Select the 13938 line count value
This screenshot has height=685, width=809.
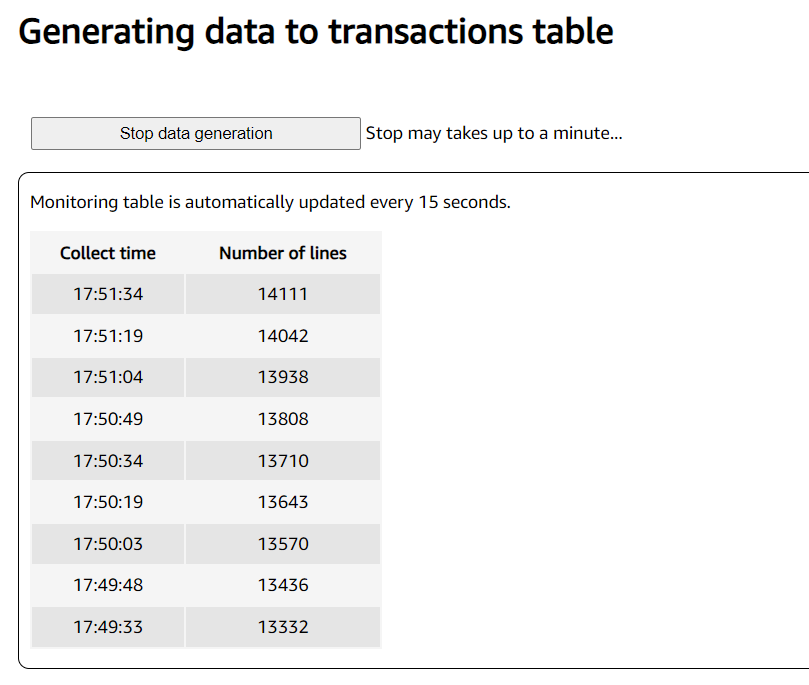(x=283, y=377)
